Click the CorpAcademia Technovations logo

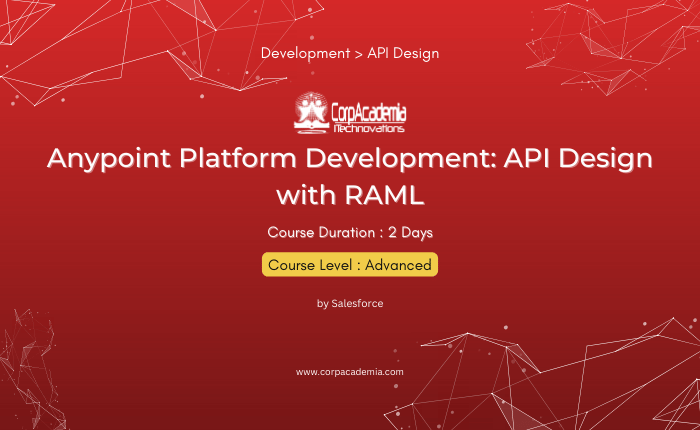tap(350, 113)
